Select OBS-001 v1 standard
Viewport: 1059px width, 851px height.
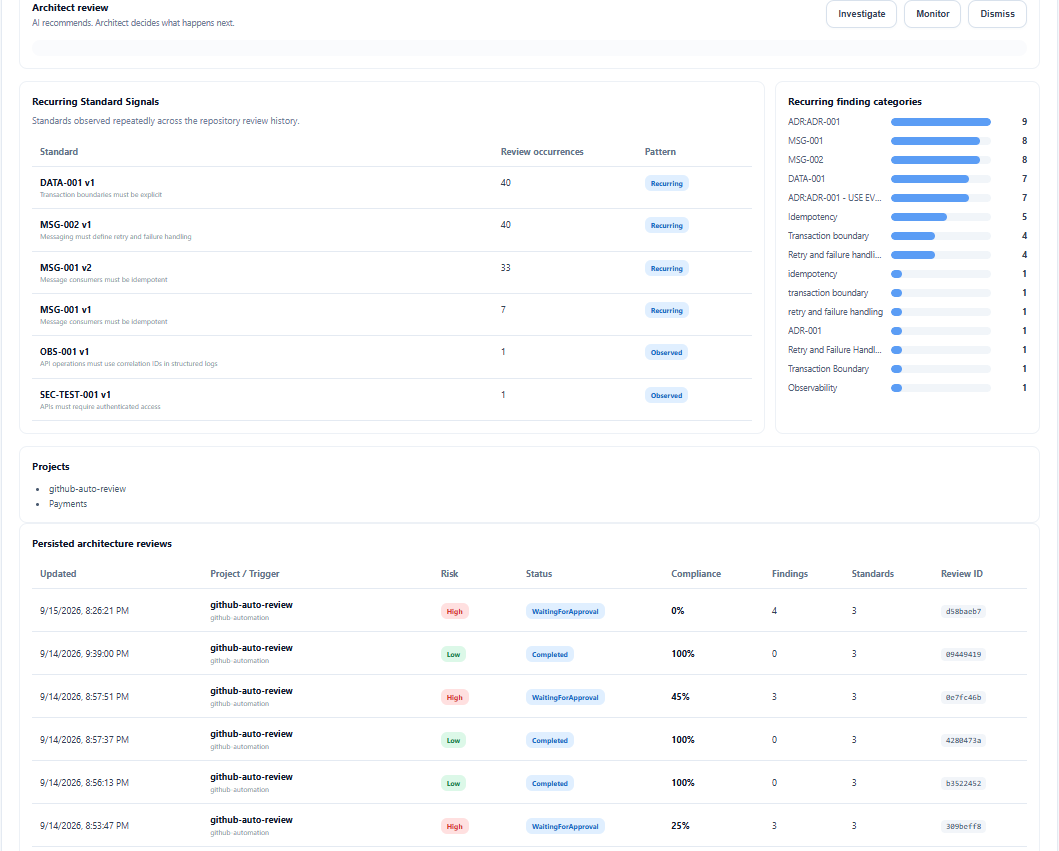[392, 357]
